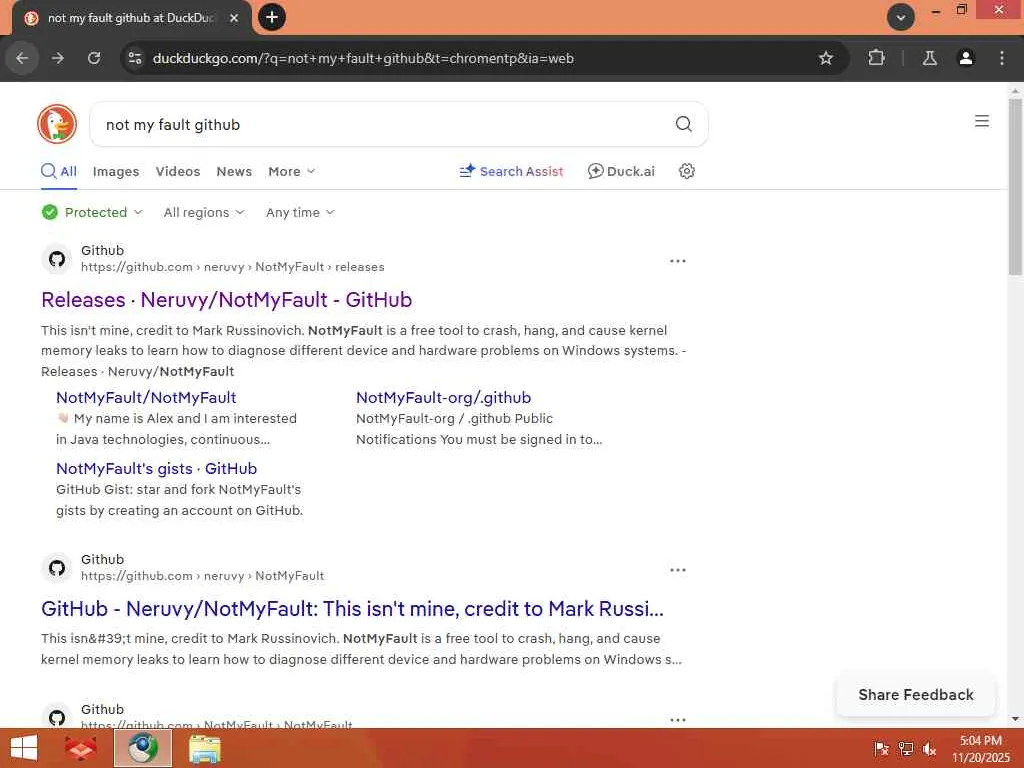Open NotMyFault's gists link
1024x768 pixels.
(x=157, y=468)
